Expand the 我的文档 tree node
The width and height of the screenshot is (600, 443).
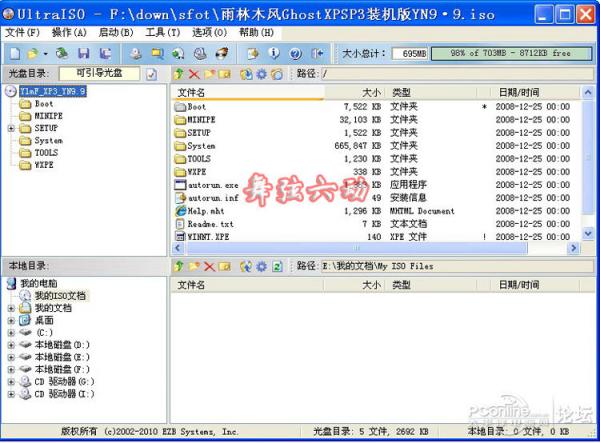tap(11, 308)
